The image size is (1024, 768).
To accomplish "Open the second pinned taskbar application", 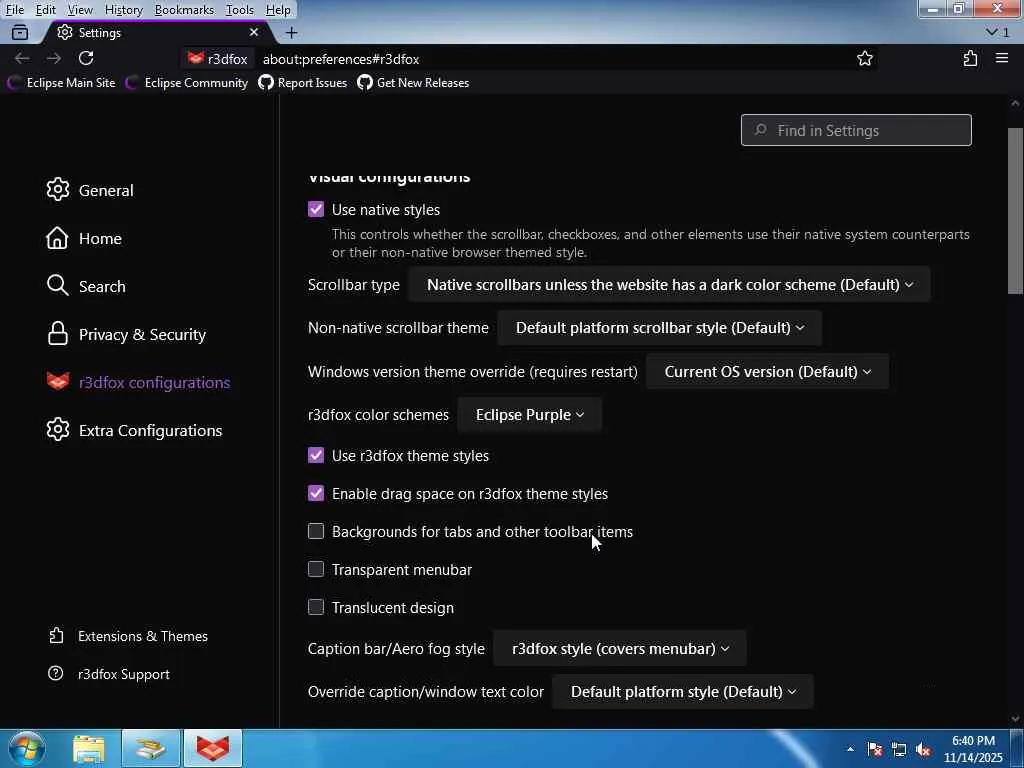I will click(151, 748).
